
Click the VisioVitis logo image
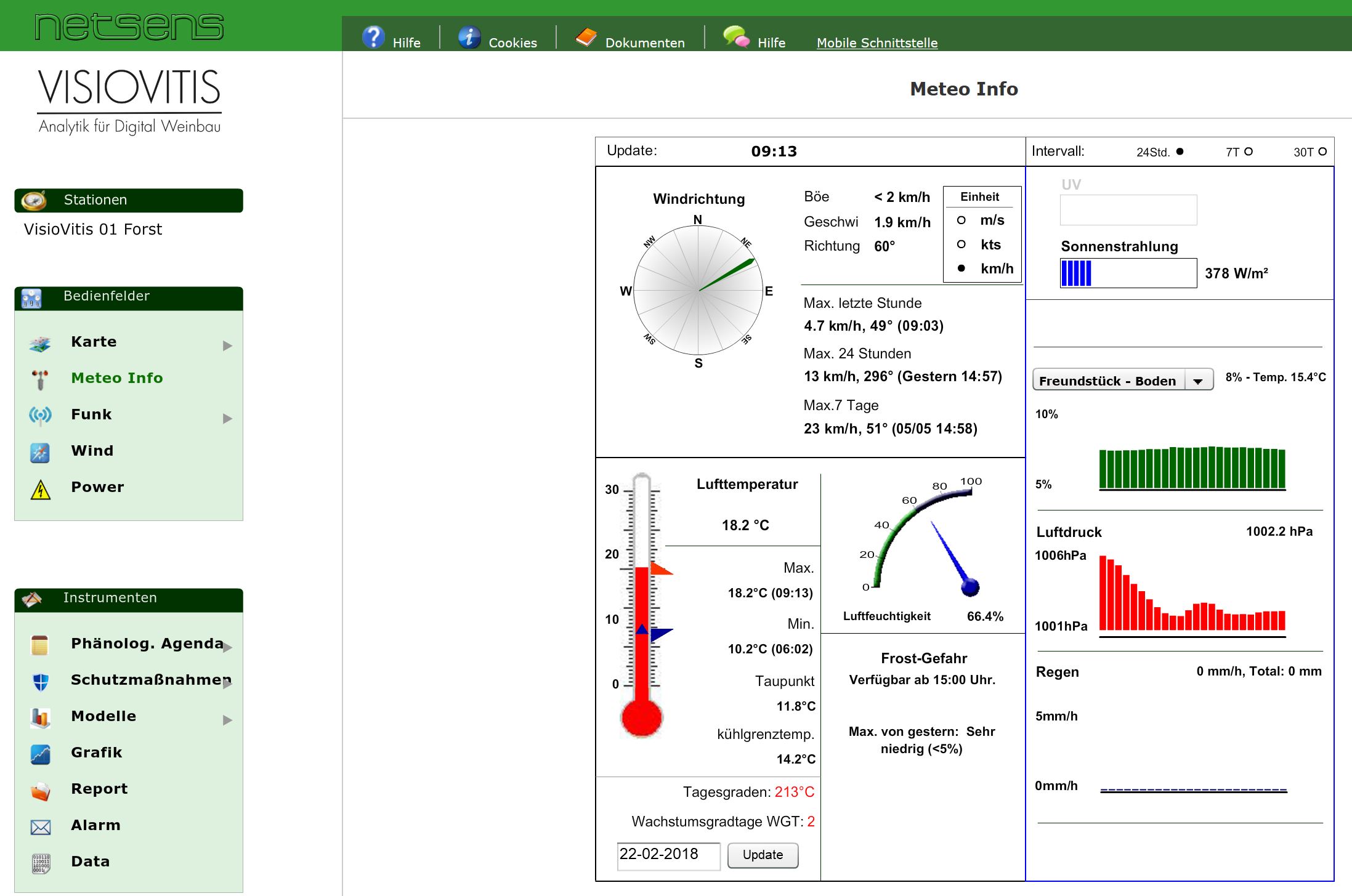coord(129,102)
